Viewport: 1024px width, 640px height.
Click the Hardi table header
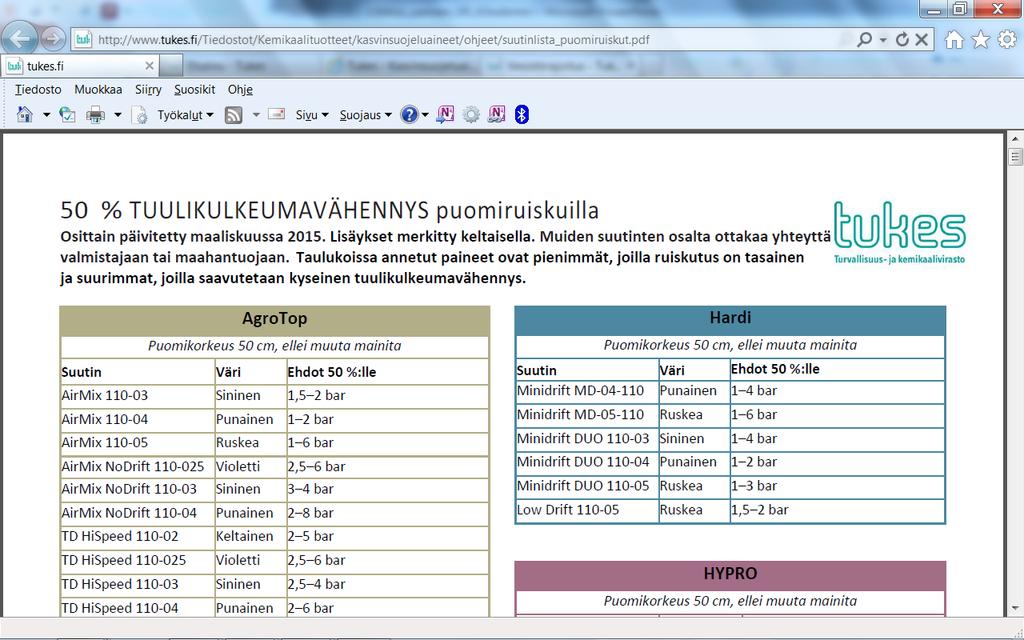coord(730,318)
